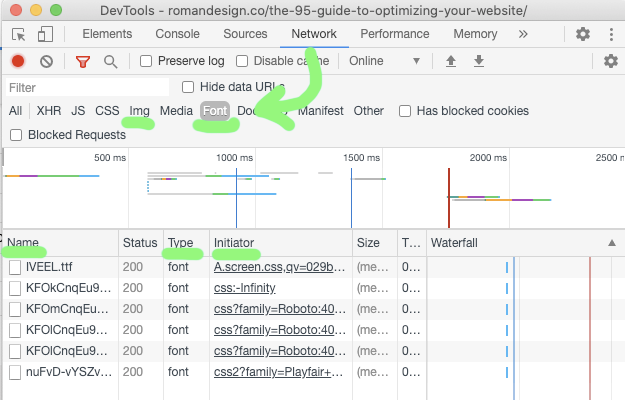
Task: Toggle the device toolbar icon
Action: [x=45, y=34]
